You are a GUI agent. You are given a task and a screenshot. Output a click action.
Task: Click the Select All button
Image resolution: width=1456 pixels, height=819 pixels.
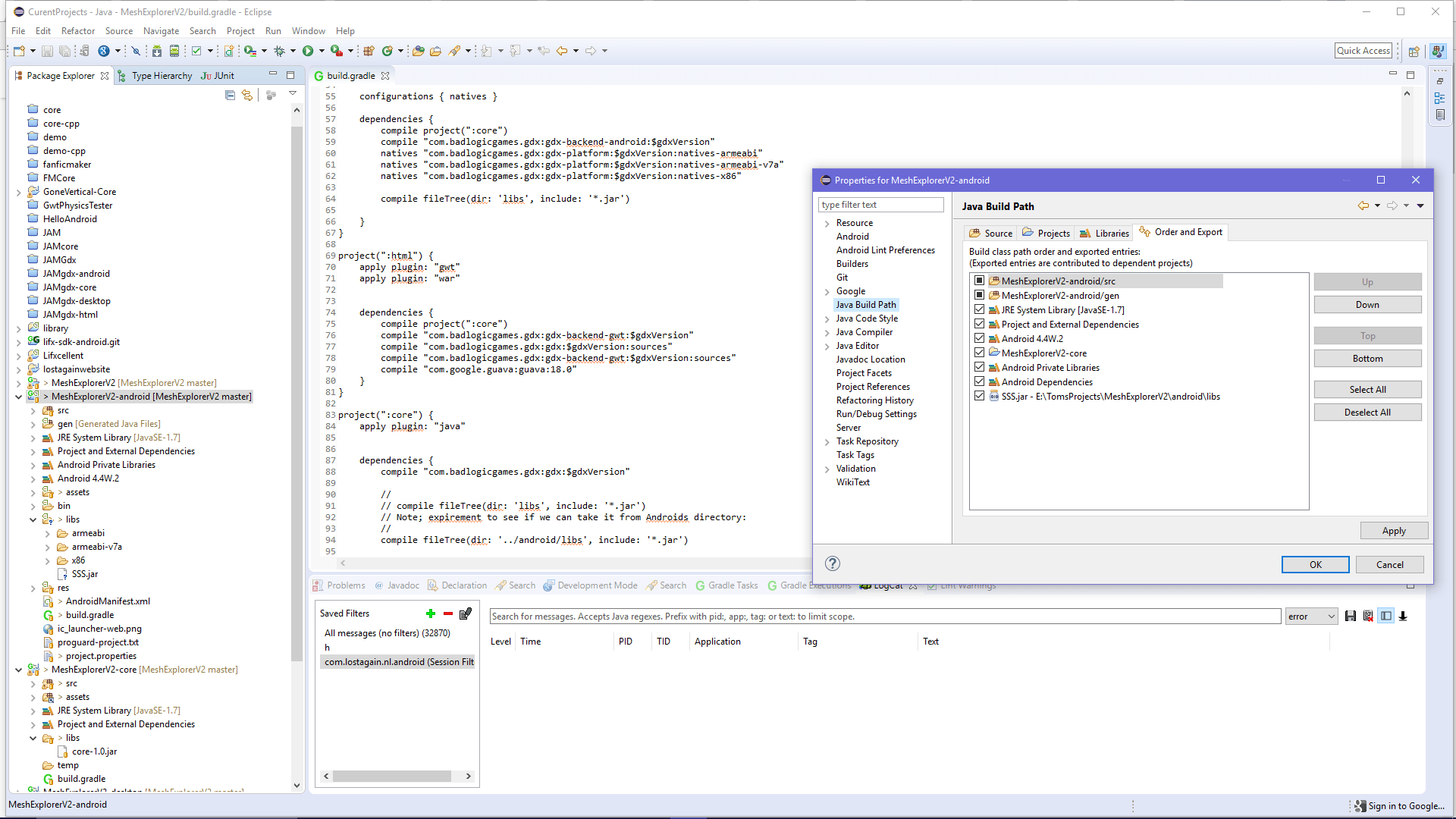pos(1367,389)
